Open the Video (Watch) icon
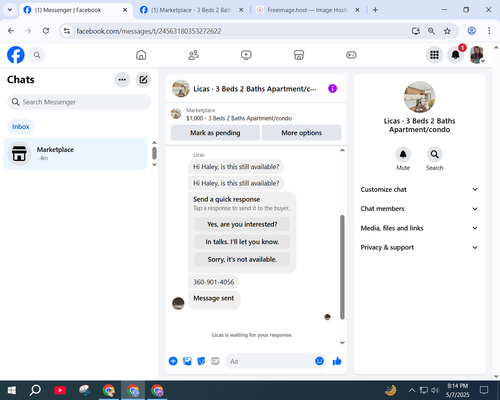This screenshot has height=400, width=500. (246, 55)
